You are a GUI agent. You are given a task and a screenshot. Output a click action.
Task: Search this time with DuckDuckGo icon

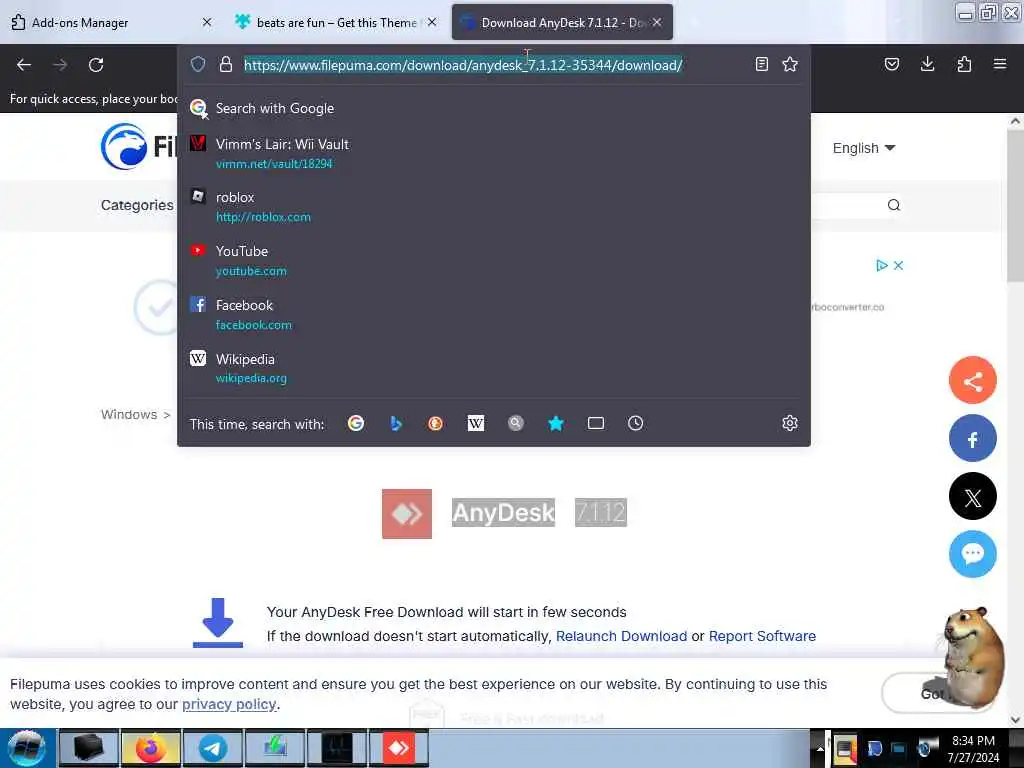point(436,423)
